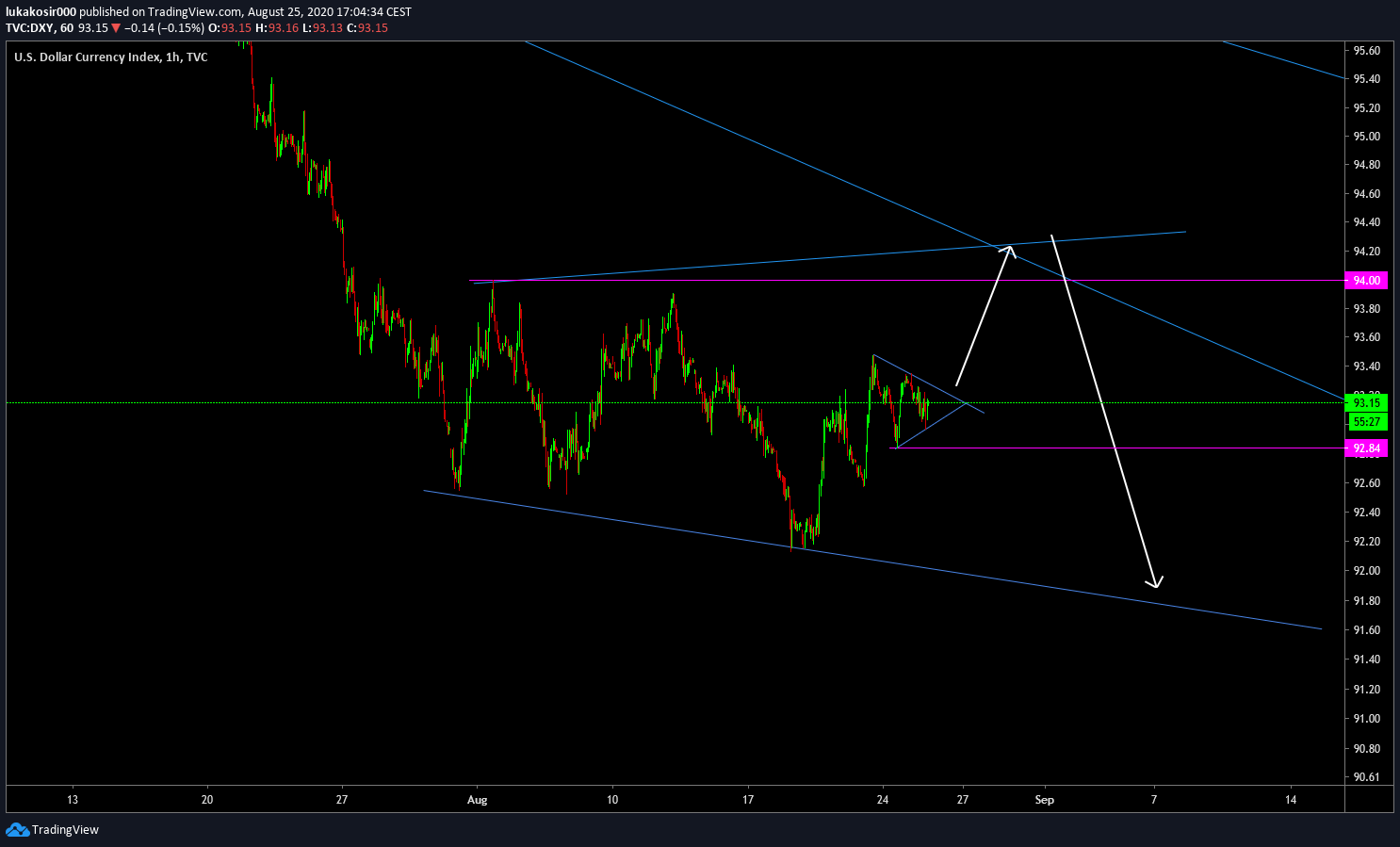Click the magenta 92.84 price label
Viewport: 1400px width, 847px height.
pos(1366,448)
